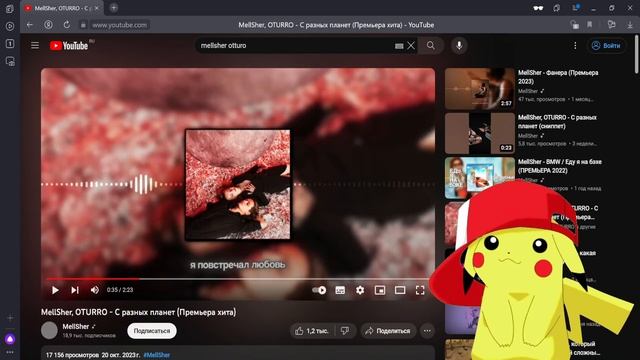640x360 pixels.
Task: Click the www.youtube.com address field
Action: point(119,25)
